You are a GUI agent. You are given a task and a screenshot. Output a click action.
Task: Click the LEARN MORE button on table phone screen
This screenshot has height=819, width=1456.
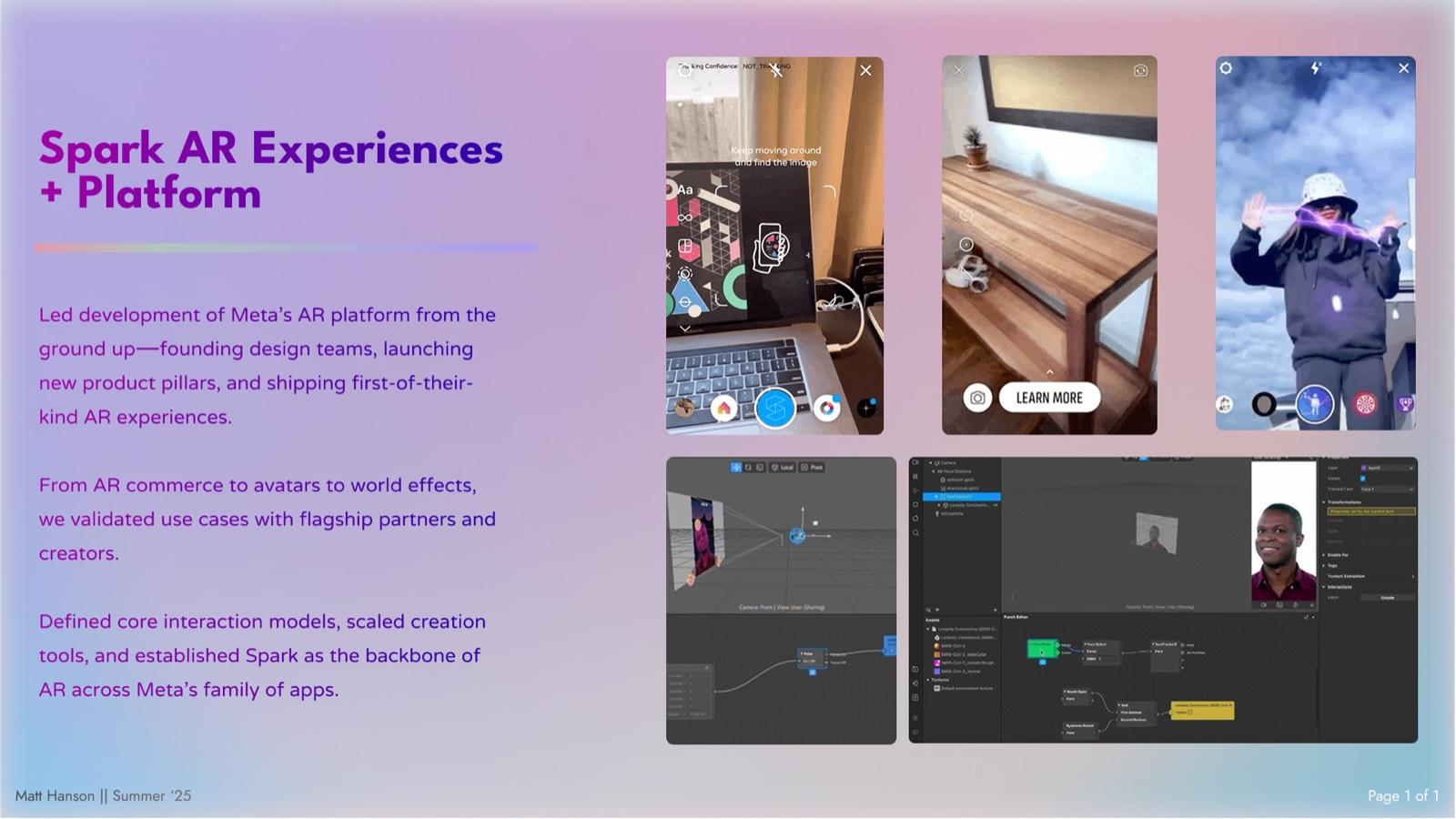pos(1049,398)
